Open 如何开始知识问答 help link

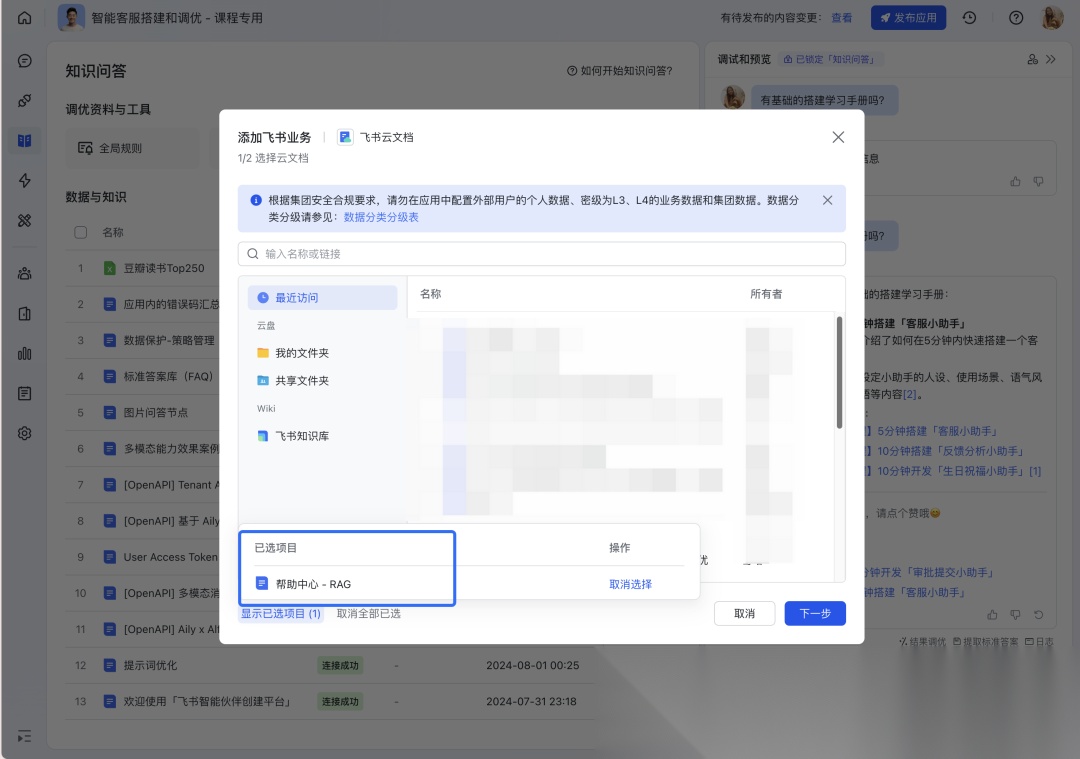point(619,71)
